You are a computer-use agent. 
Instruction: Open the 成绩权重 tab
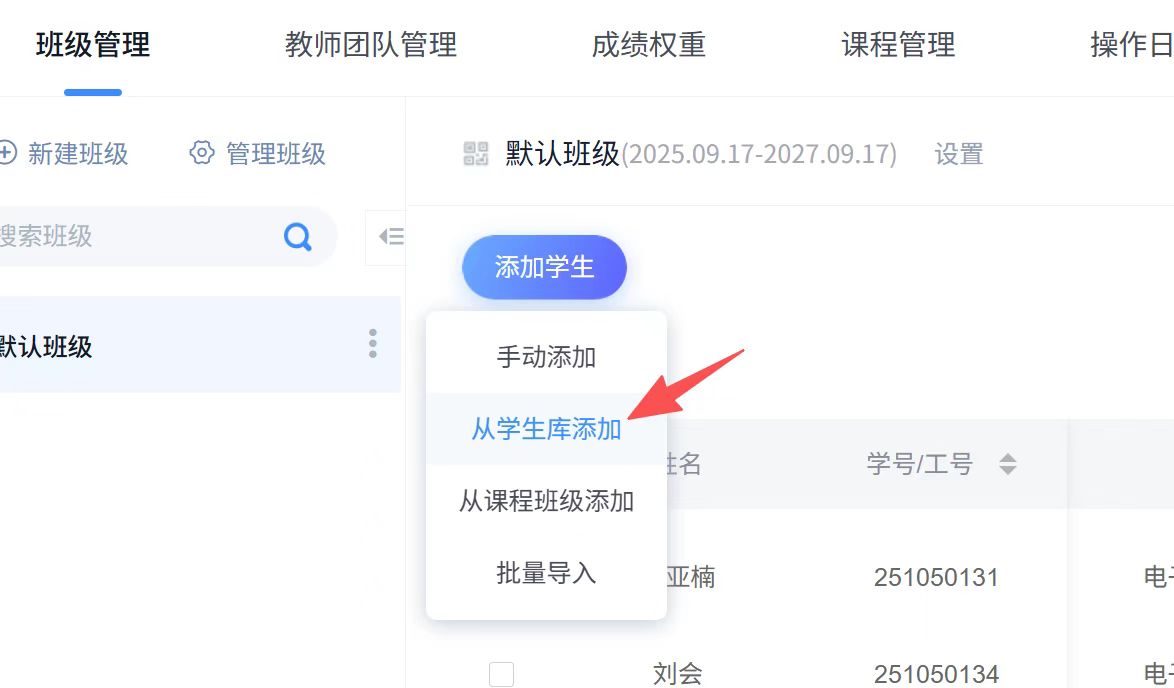(649, 45)
